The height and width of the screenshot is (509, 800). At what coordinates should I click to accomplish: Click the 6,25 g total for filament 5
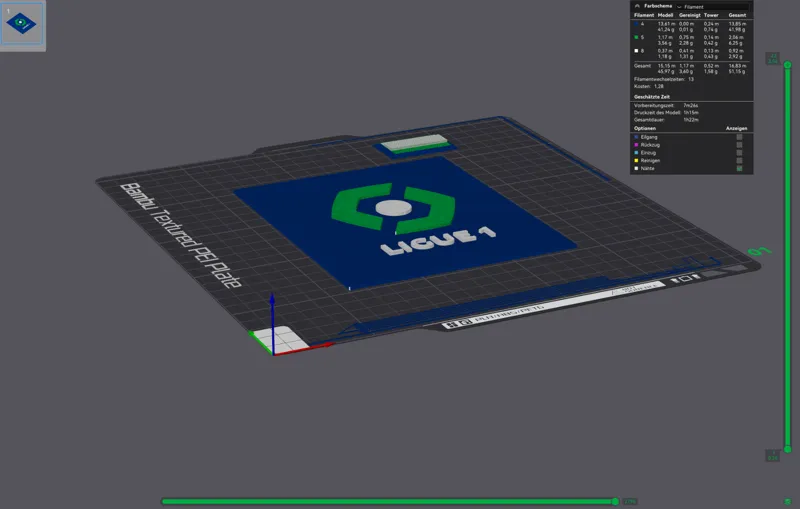[x=736, y=43]
